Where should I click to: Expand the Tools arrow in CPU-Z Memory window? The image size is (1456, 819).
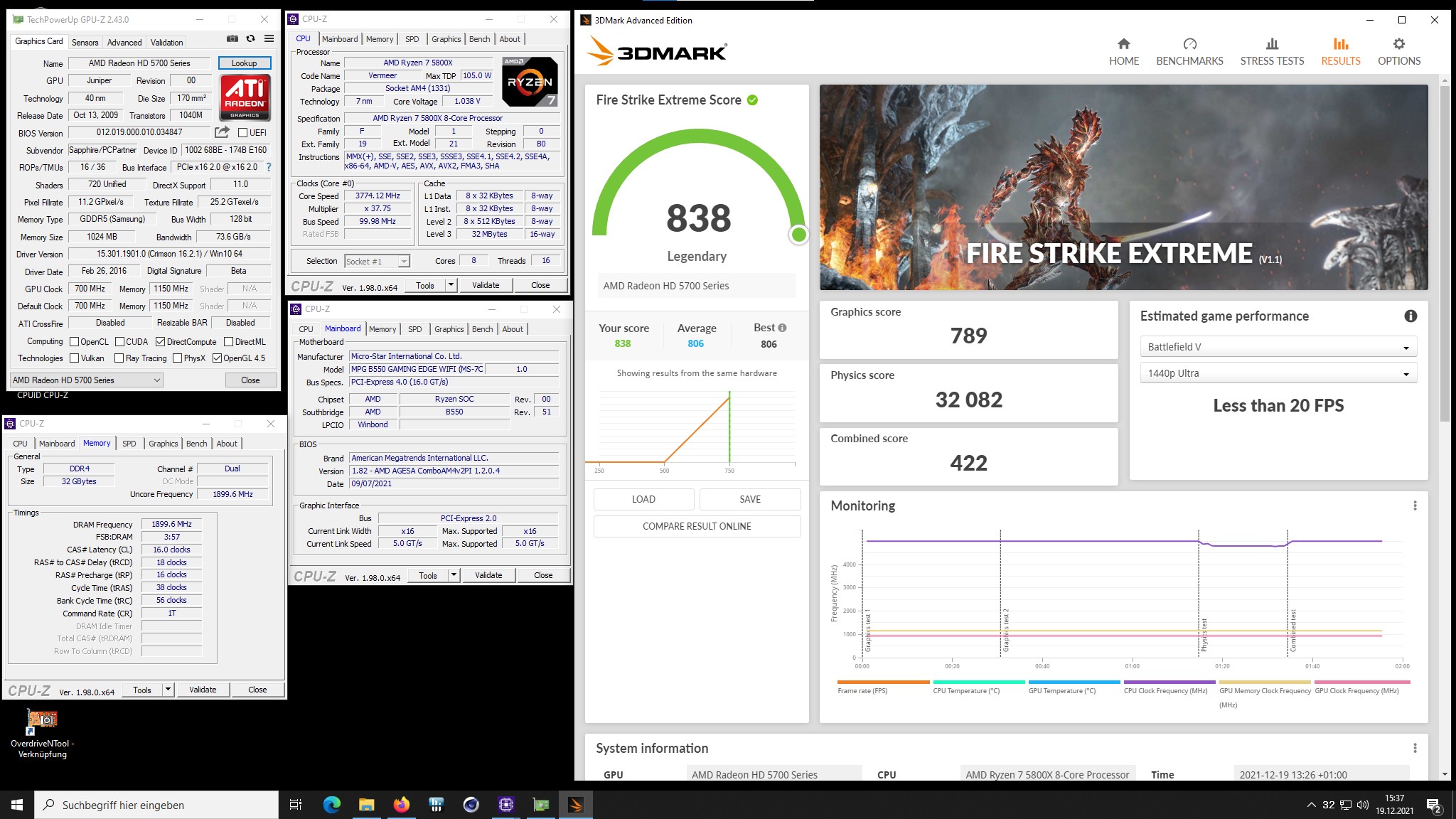coord(168,690)
